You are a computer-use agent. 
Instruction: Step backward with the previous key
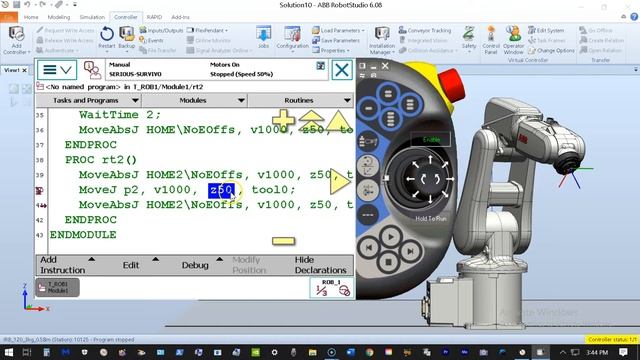click(369, 248)
